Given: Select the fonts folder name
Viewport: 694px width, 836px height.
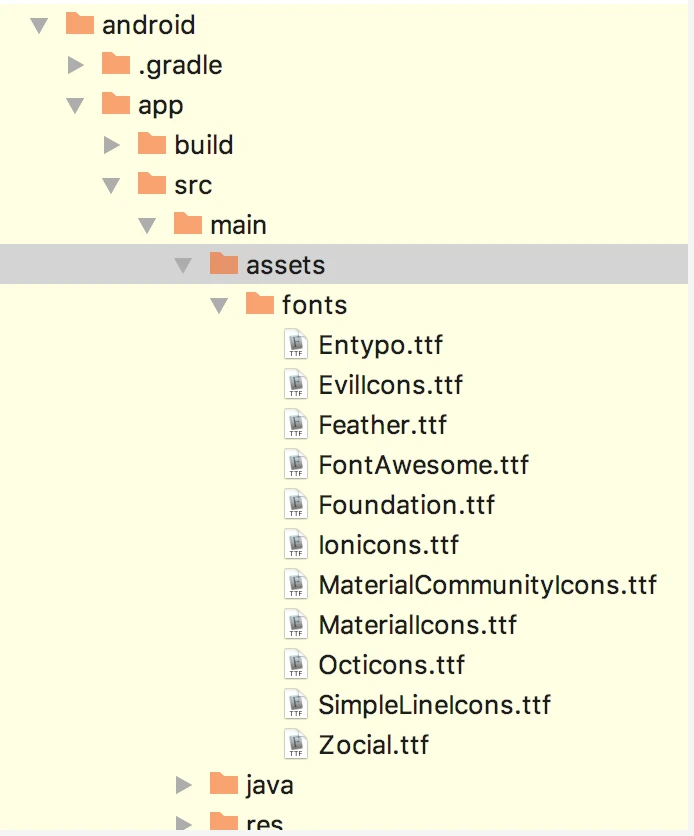Looking at the screenshot, I should tap(314, 305).
